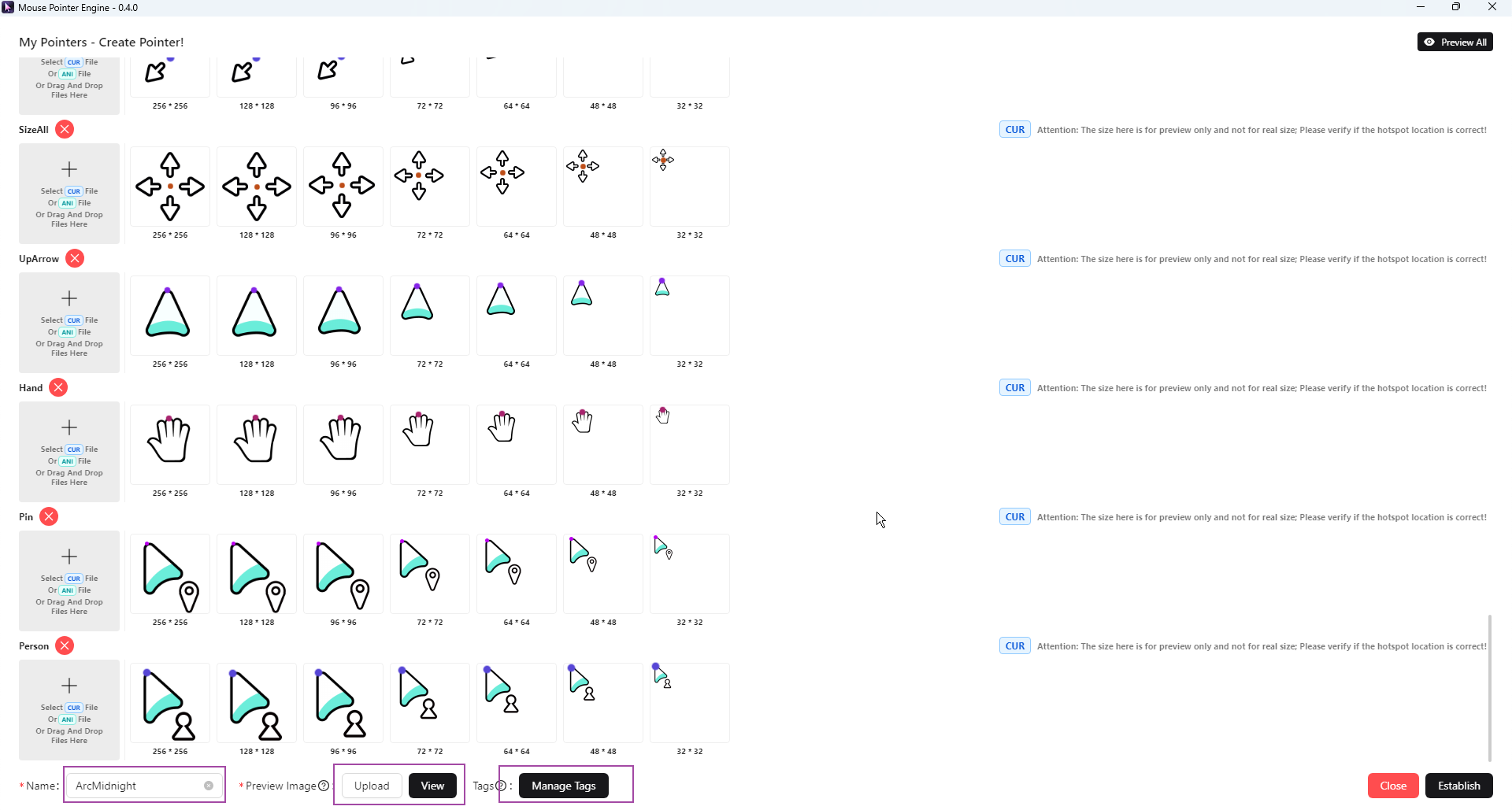
Task: Delete the UpArrow pointer row
Action: (x=75, y=259)
